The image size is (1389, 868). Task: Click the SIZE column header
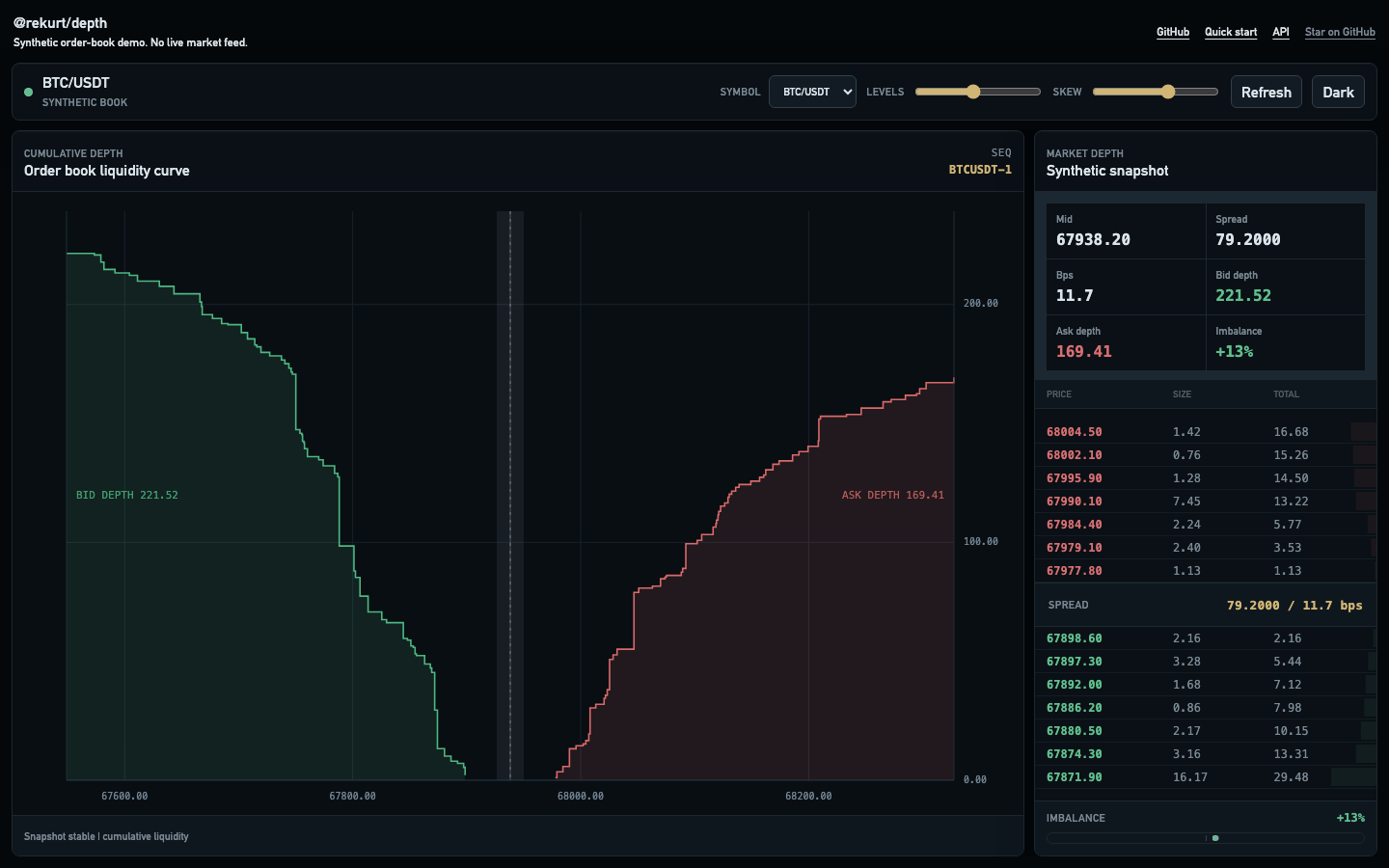click(x=1182, y=394)
